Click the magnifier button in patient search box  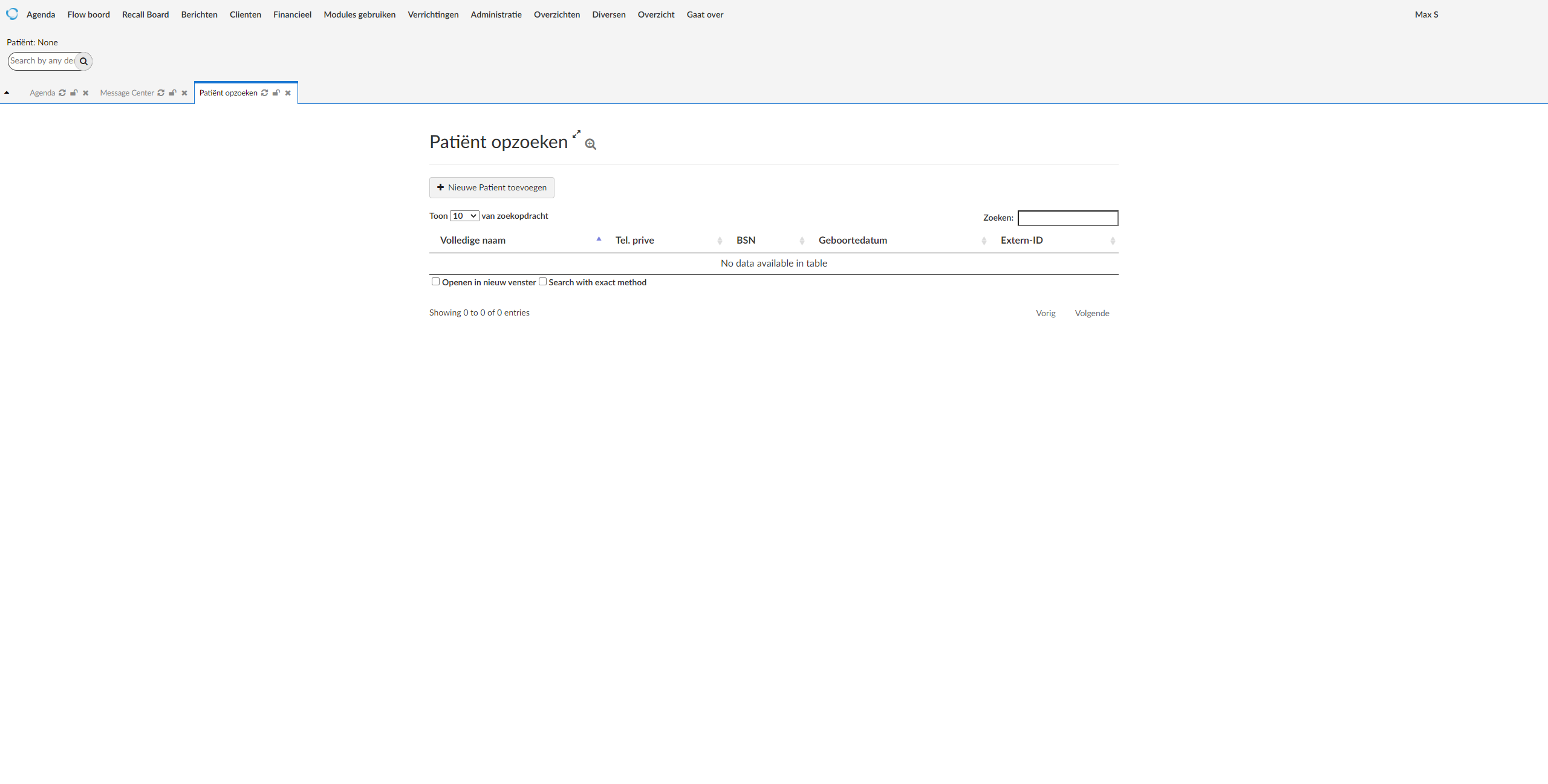pyautogui.click(x=84, y=61)
